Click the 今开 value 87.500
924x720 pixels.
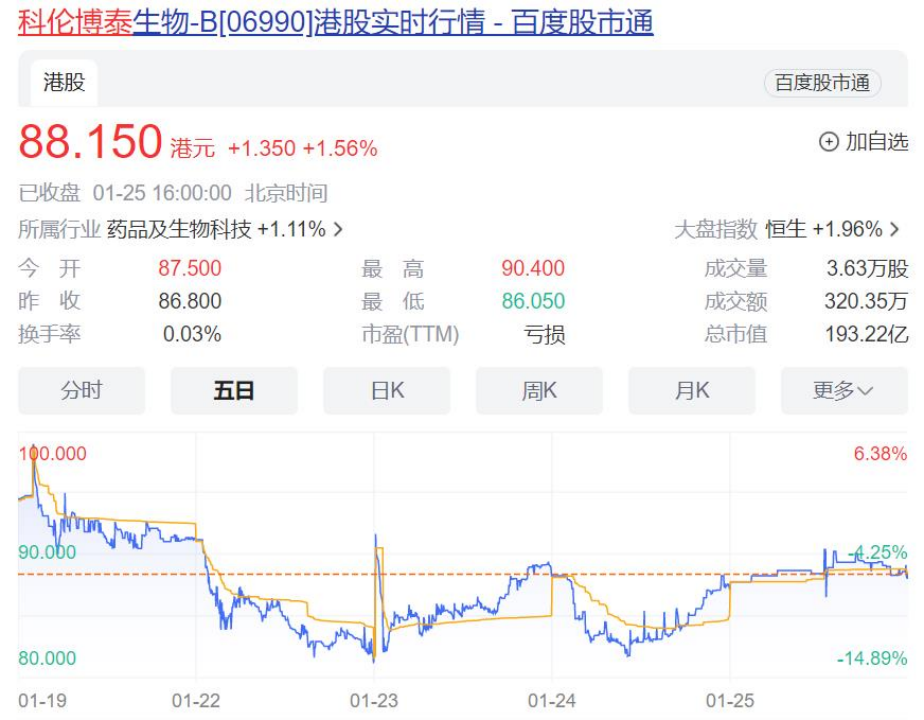click(190, 269)
